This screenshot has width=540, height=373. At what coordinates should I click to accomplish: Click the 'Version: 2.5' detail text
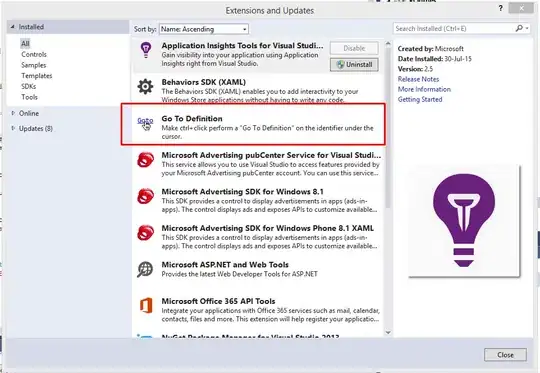414,69
